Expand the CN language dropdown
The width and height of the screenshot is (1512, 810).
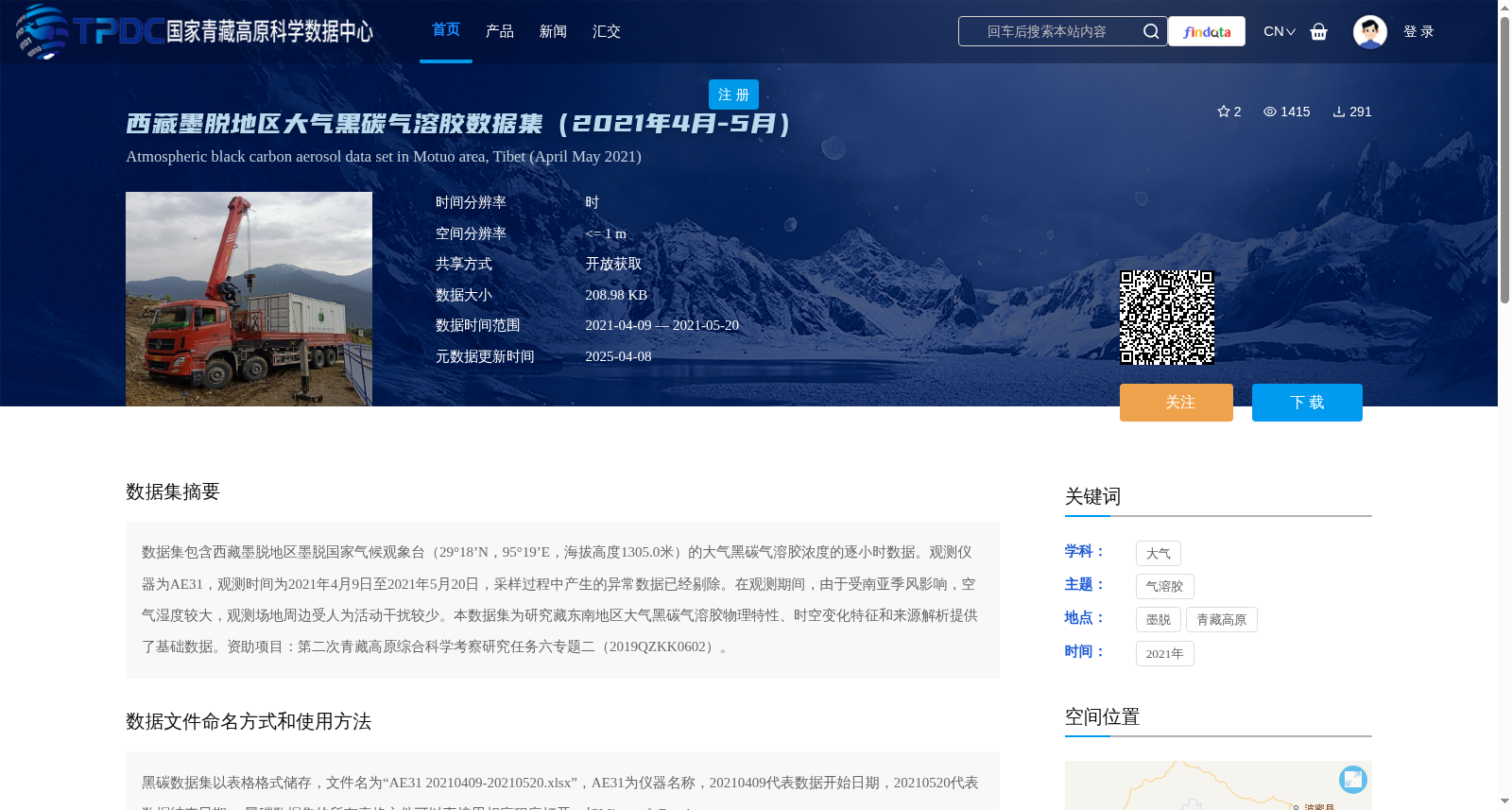click(1280, 31)
